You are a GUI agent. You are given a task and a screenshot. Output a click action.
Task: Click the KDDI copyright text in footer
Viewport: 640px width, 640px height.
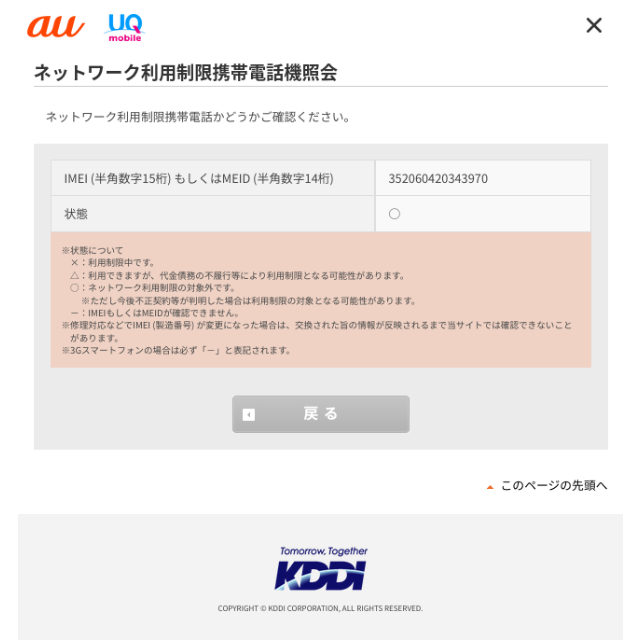[x=320, y=608]
